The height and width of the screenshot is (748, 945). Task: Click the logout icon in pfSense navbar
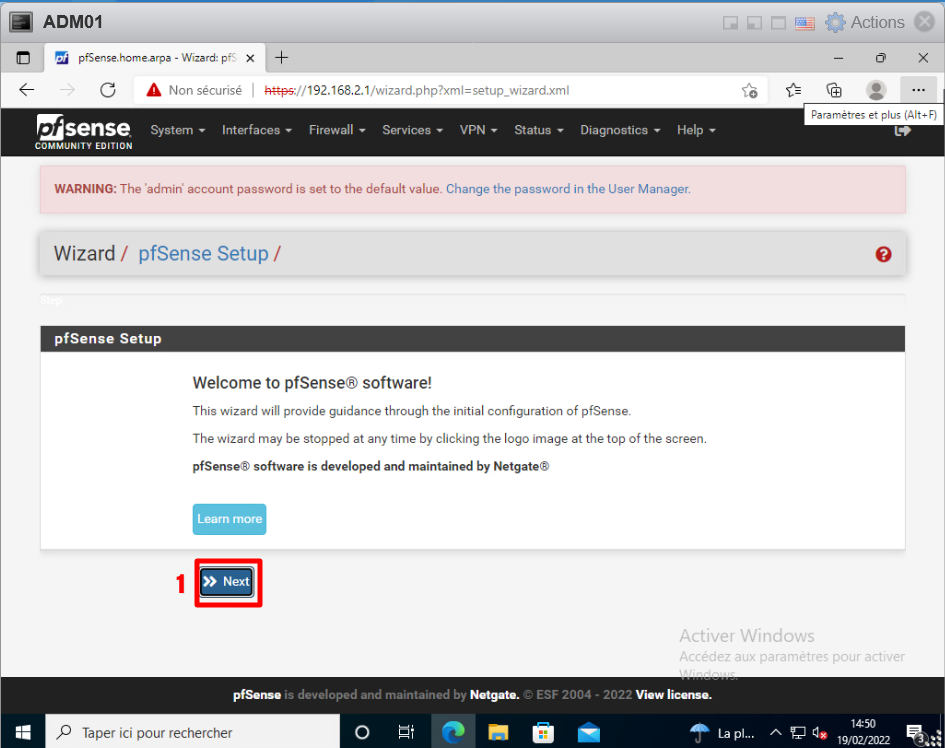[x=903, y=130]
